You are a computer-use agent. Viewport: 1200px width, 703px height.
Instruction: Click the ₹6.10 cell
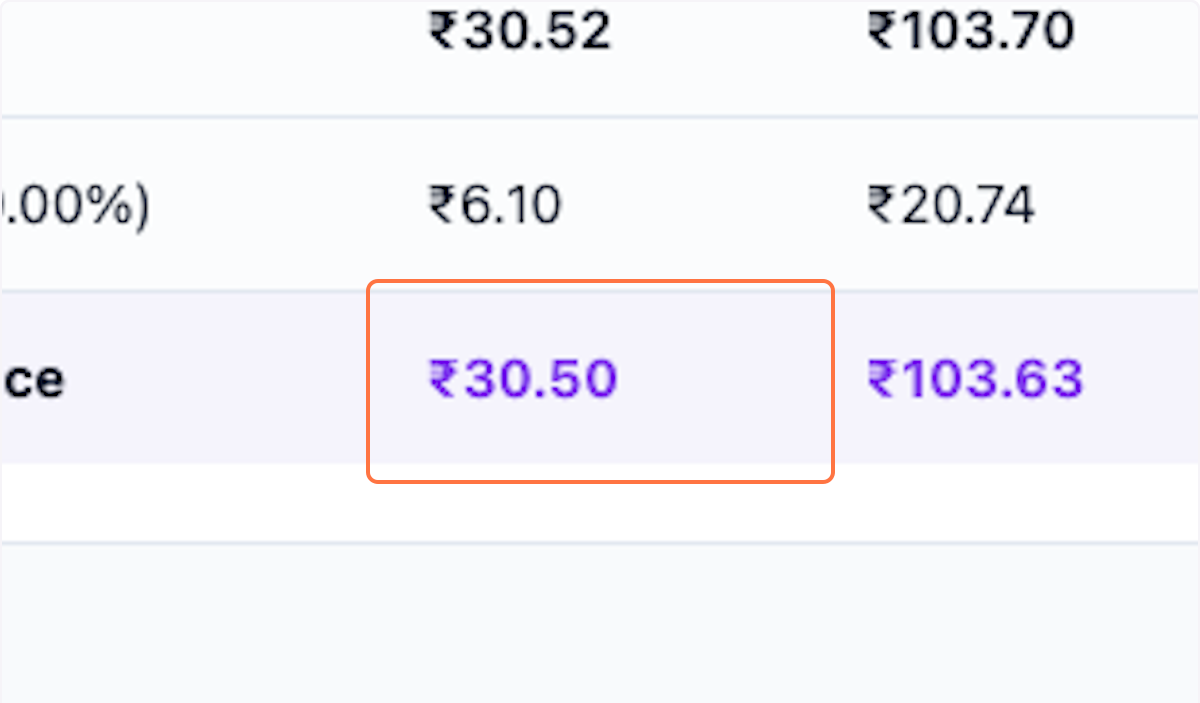495,206
